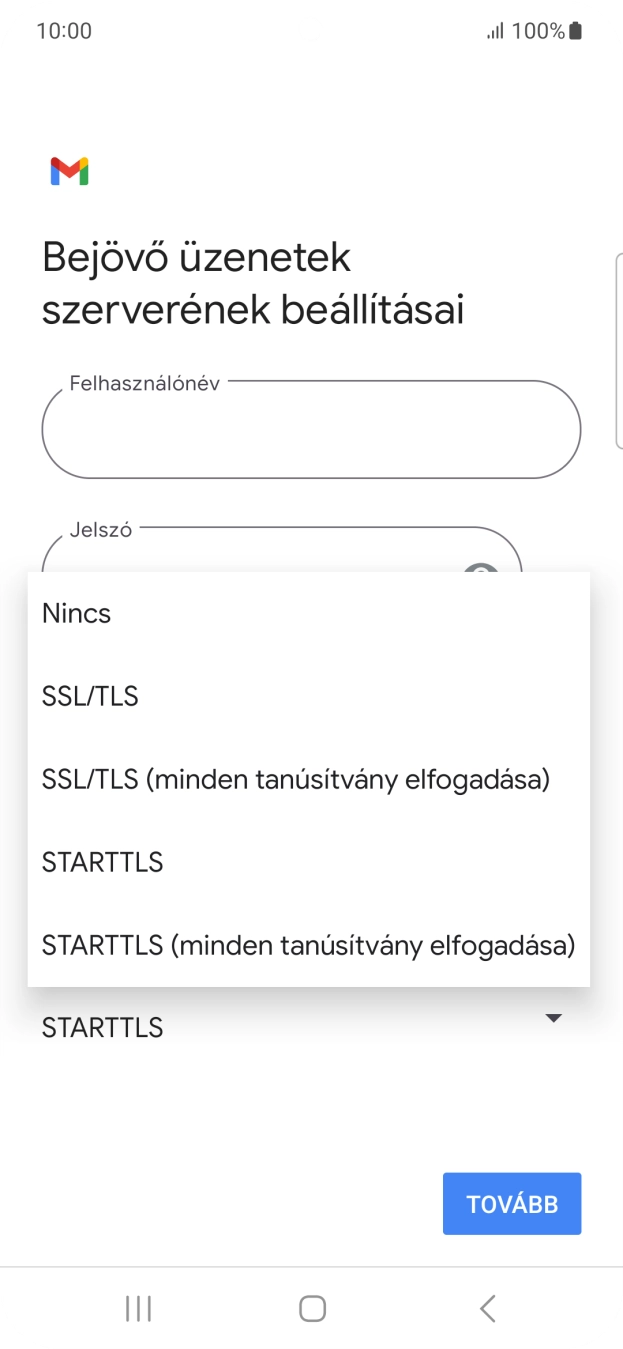This screenshot has width=623, height=1349.
Task: Tap the 100% battery level indicator
Action: point(529,30)
